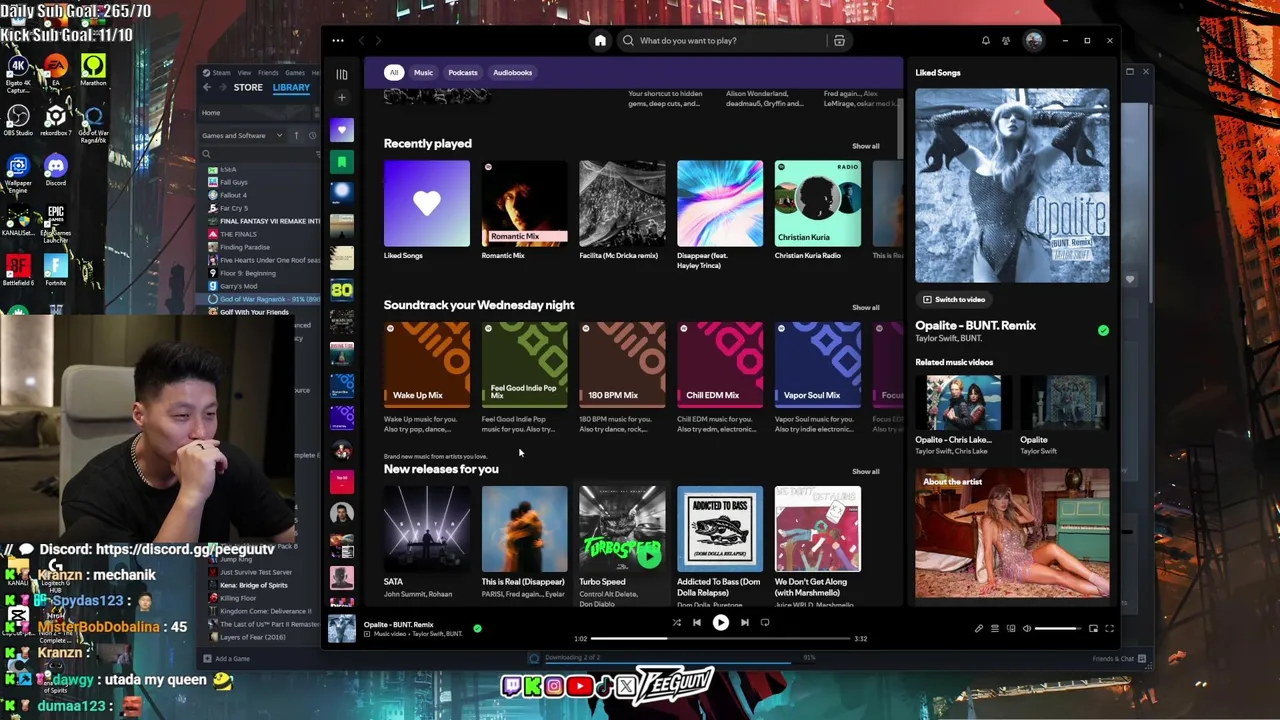Screen dimensions: 1280x720
Task: Seek within the song progress bar
Action: (720, 638)
